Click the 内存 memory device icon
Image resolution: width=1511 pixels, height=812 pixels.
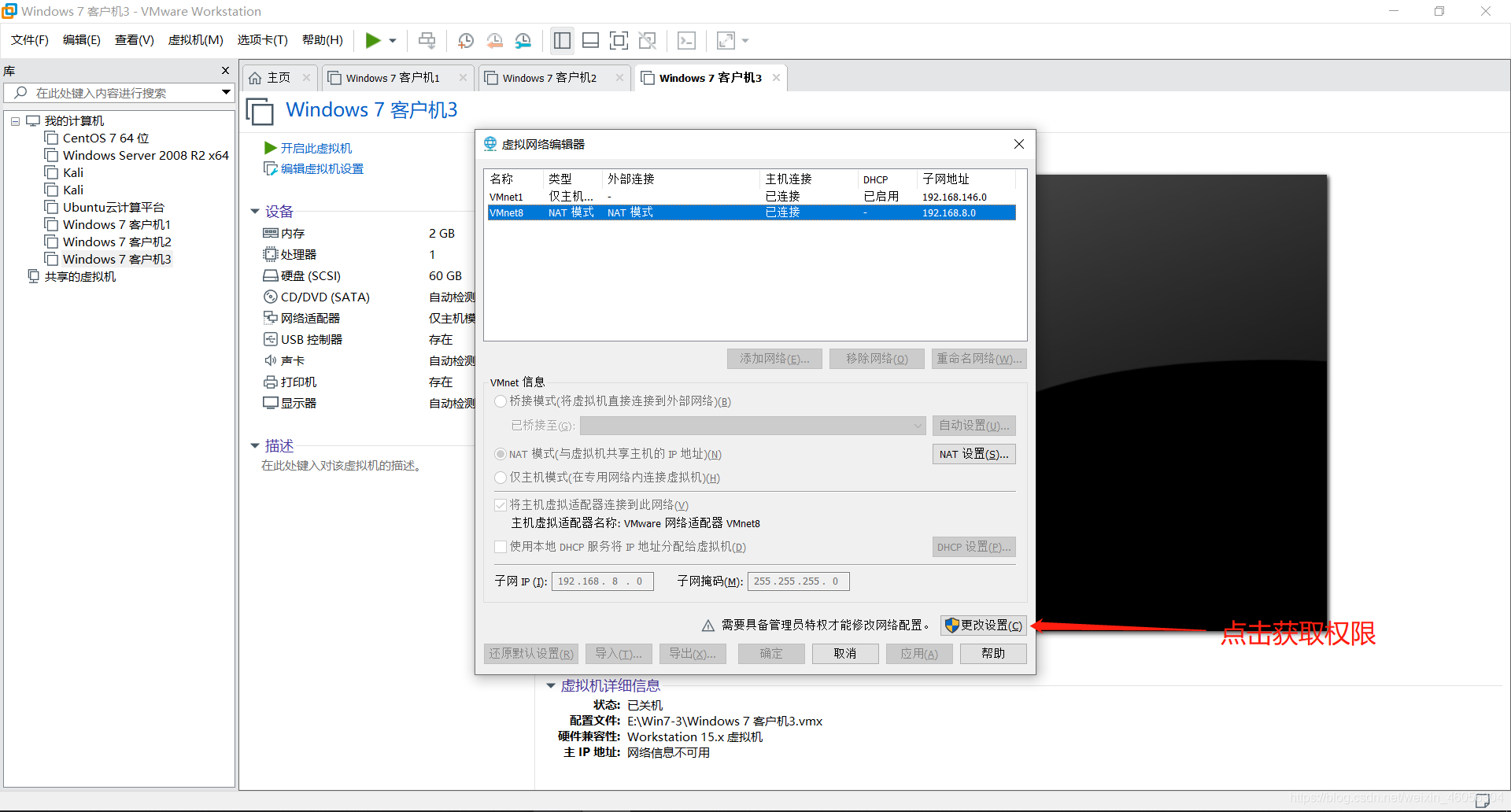point(271,234)
